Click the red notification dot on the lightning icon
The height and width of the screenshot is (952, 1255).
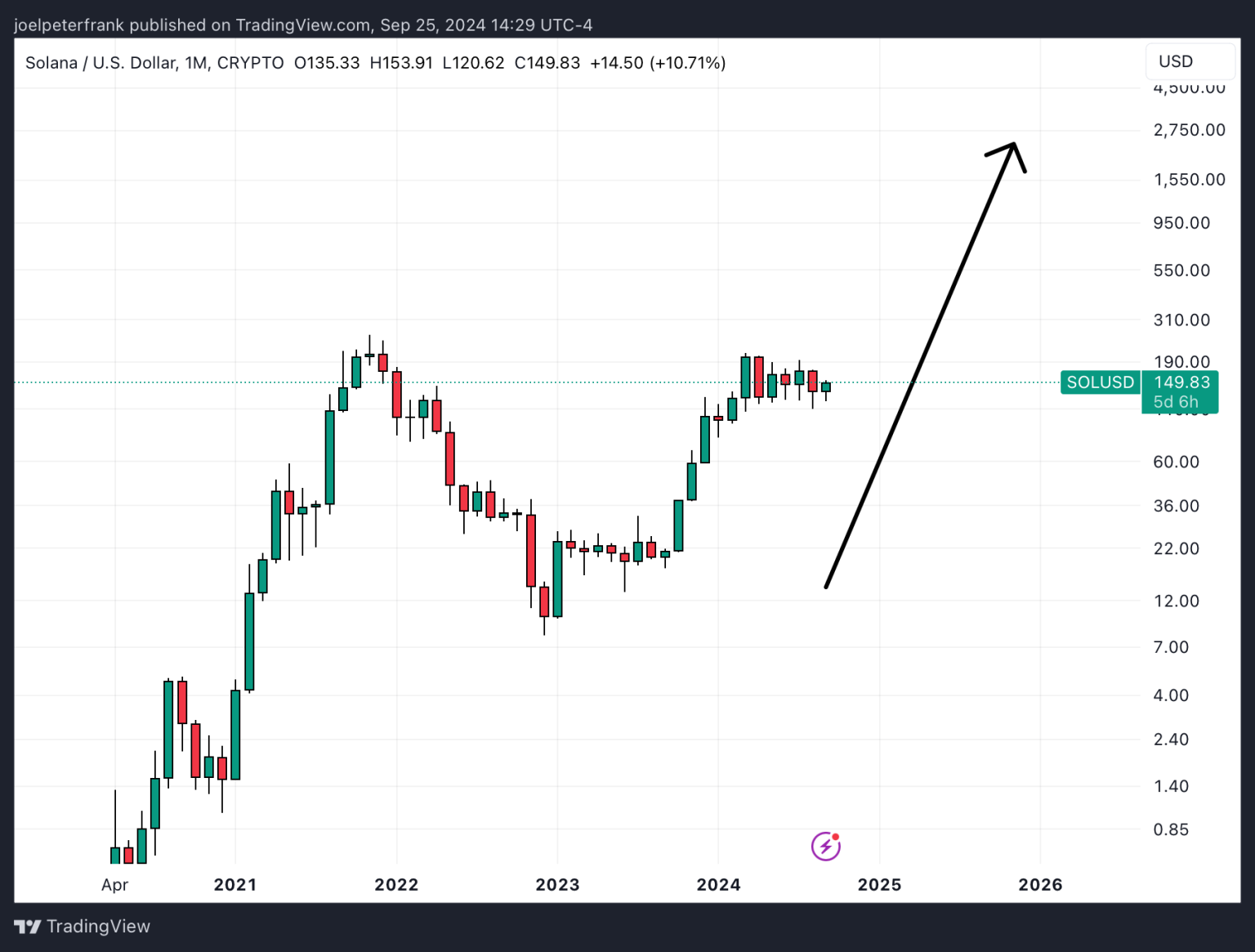click(x=835, y=838)
